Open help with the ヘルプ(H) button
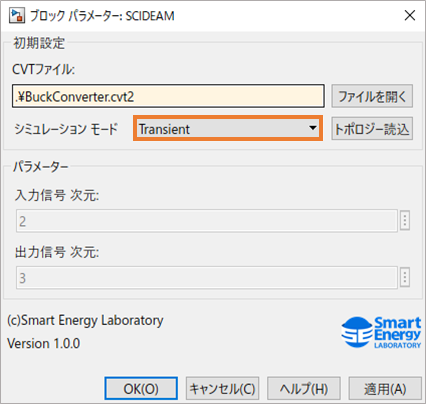The image size is (426, 404). coord(304,388)
